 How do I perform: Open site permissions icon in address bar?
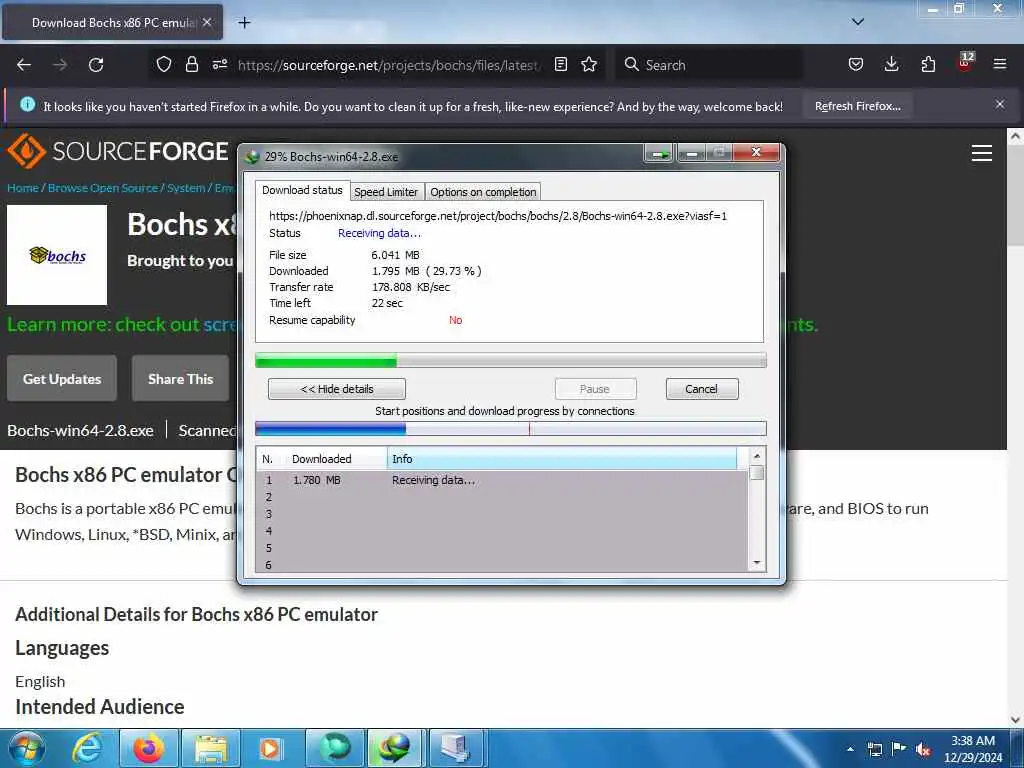coord(220,64)
